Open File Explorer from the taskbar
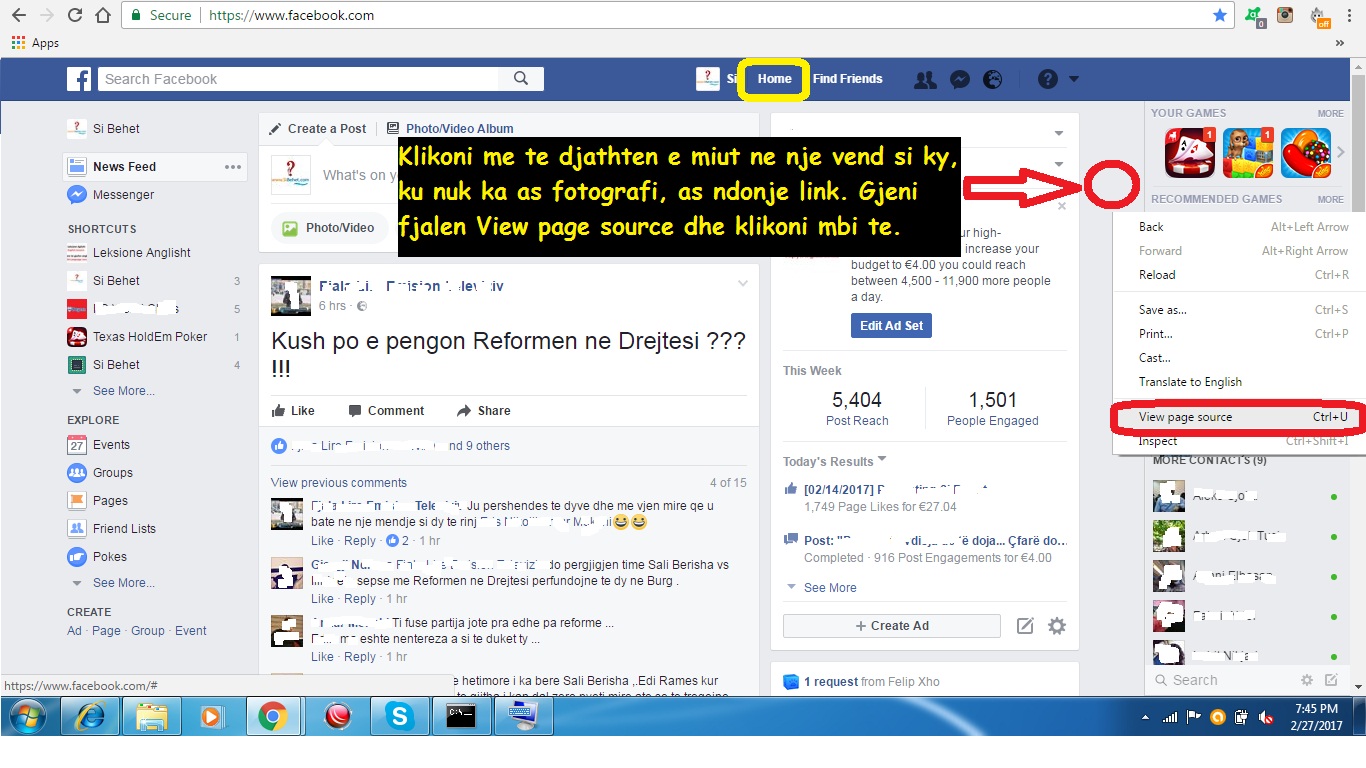Image resolution: width=1366 pixels, height=768 pixels. coord(151,716)
